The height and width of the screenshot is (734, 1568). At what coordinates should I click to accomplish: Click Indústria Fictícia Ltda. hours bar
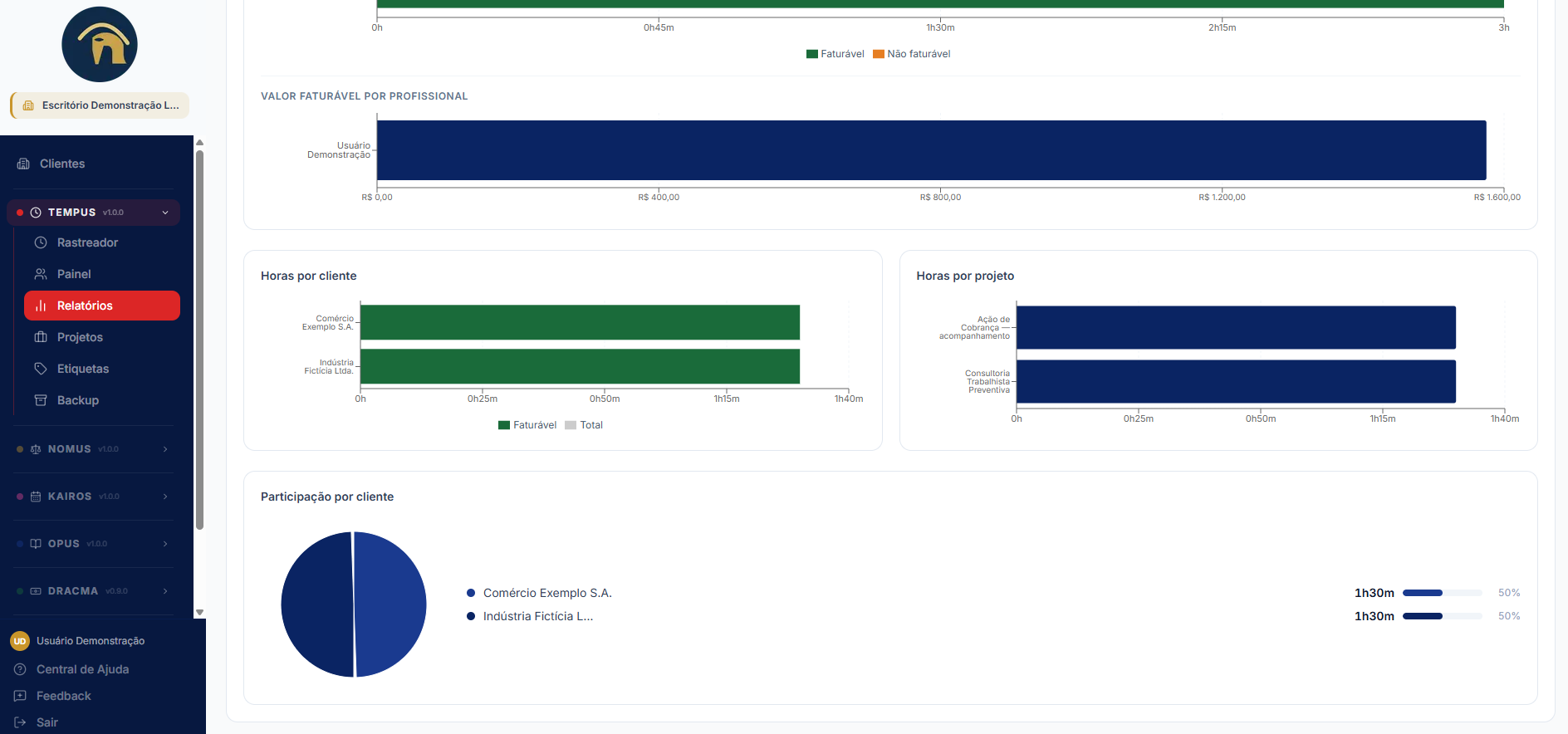[580, 366]
